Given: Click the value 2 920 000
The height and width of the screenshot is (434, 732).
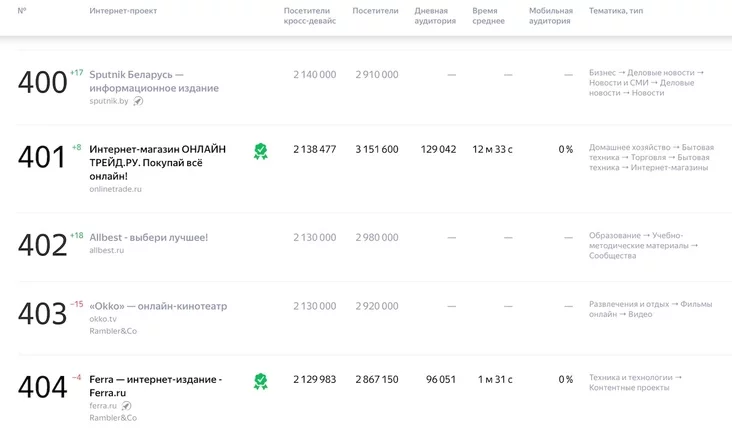Looking at the screenshot, I should pyautogui.click(x=377, y=306).
